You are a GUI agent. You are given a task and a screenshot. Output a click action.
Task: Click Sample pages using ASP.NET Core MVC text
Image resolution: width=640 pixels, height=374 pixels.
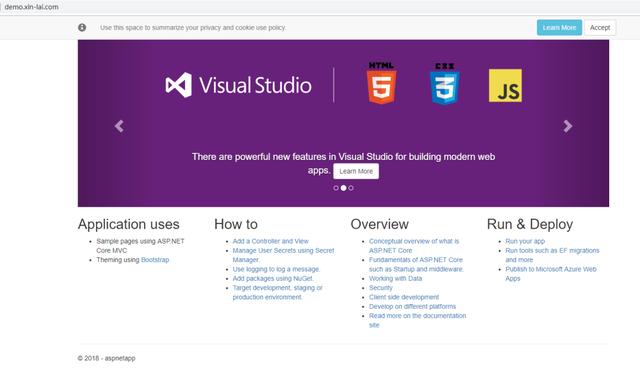tap(140, 246)
